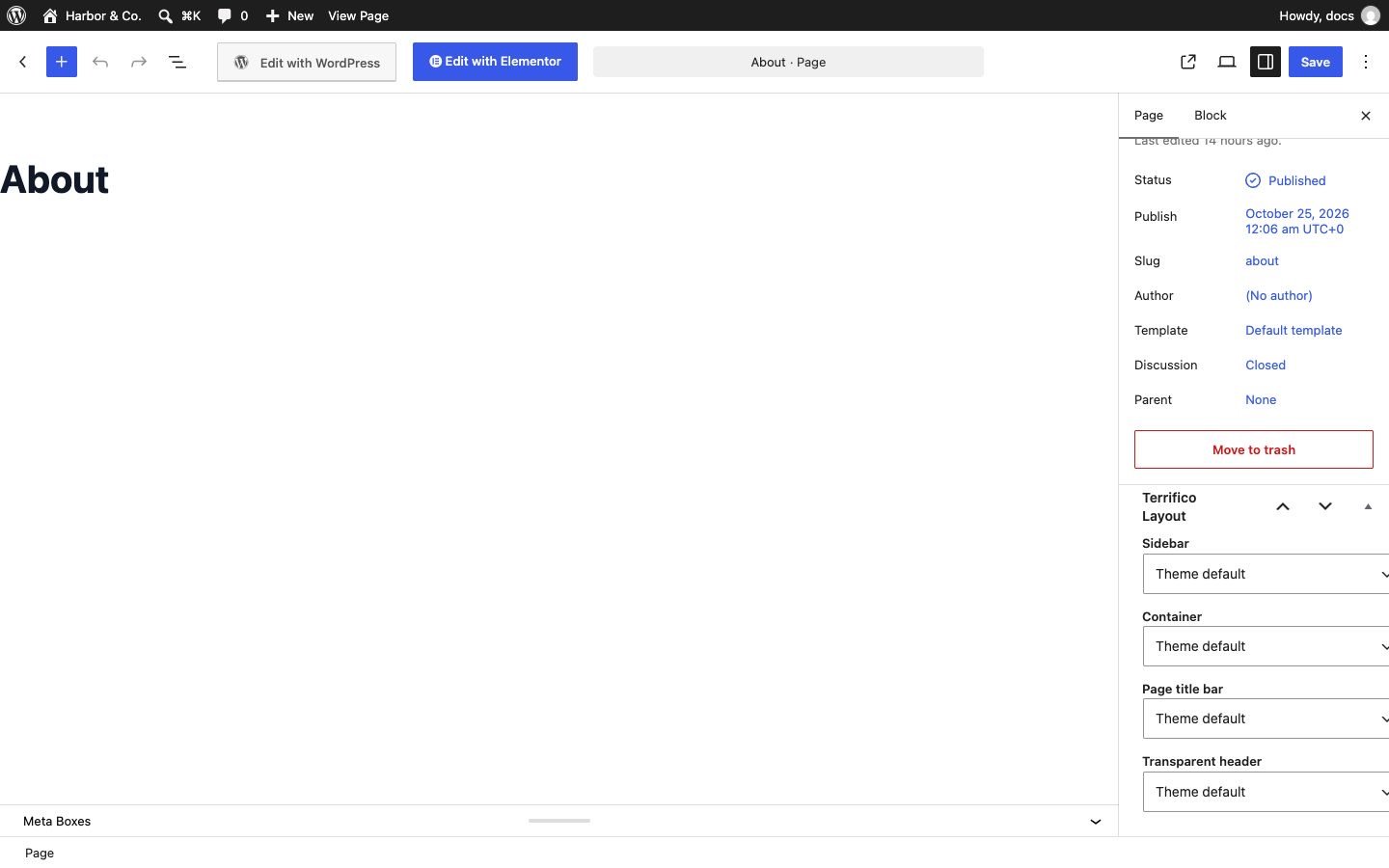Viewport: 1389px width, 868px height.
Task: Click Edit with WordPress button
Action: coord(307,62)
